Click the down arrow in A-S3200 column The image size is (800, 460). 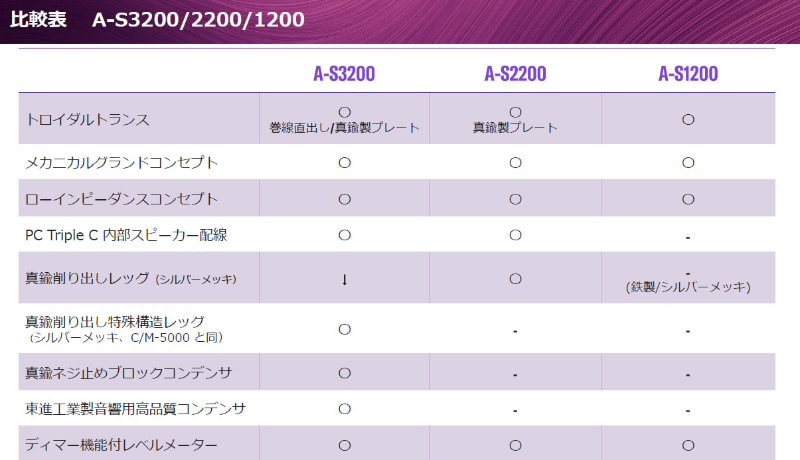(x=344, y=279)
